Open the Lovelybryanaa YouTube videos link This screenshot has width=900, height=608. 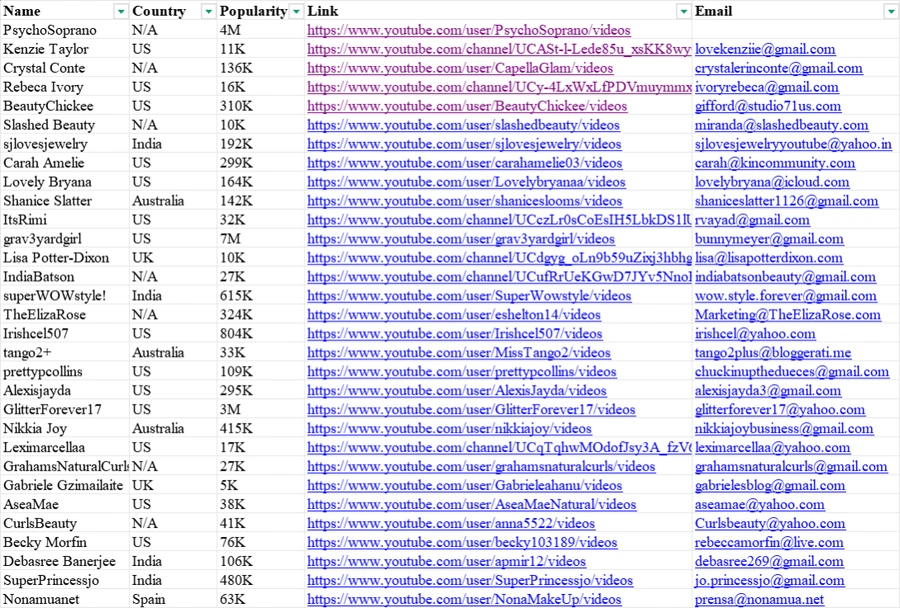coord(466,182)
